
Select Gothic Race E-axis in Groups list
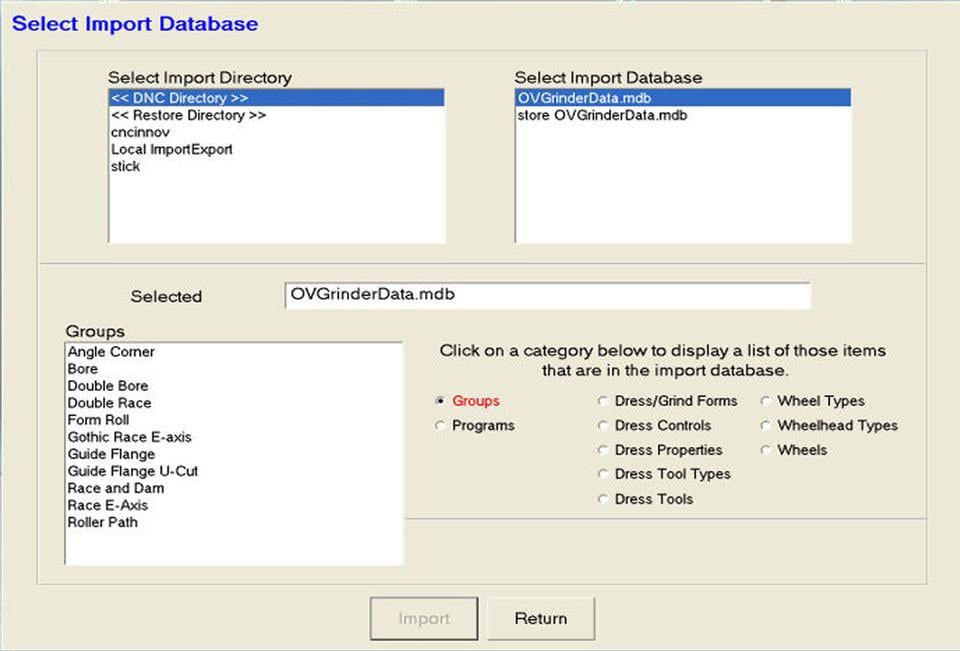click(x=129, y=437)
